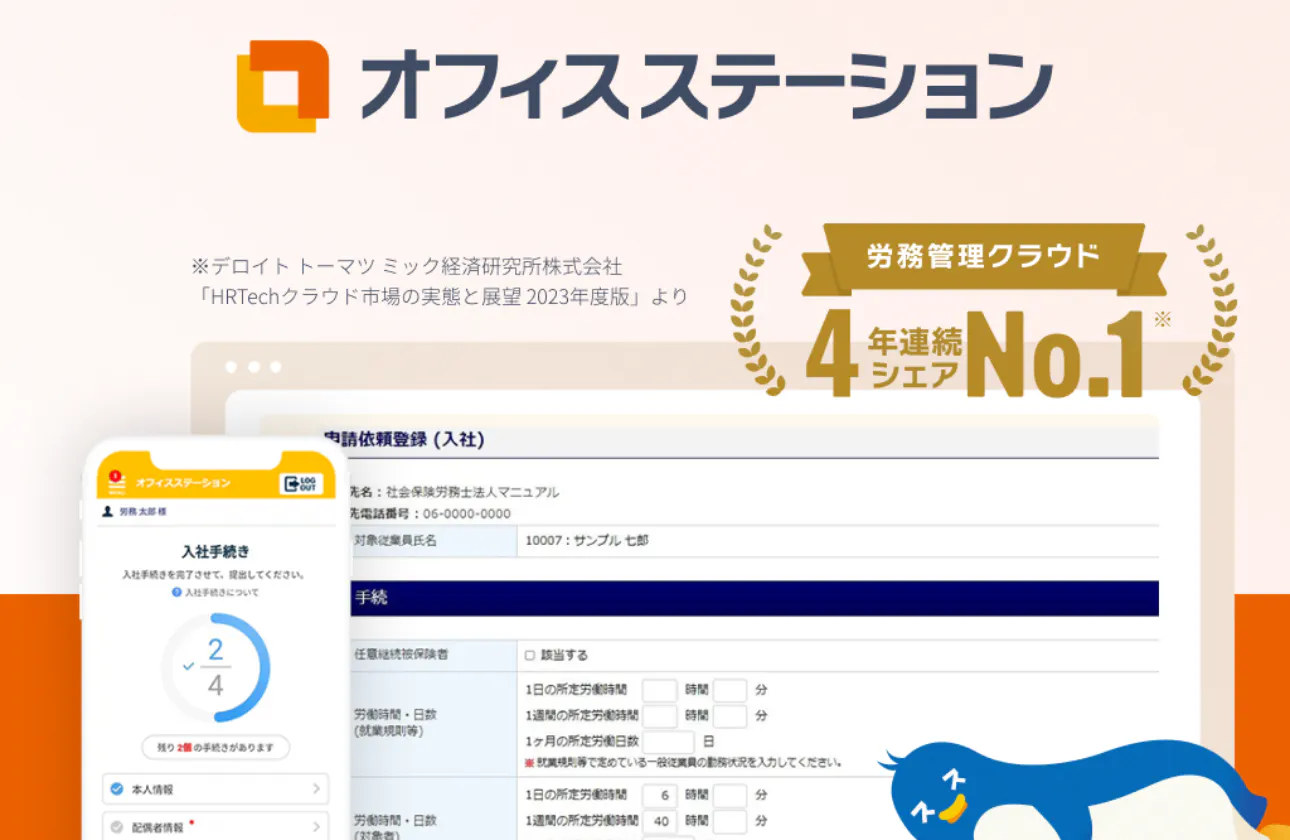Image resolution: width=1290 pixels, height=840 pixels.
Task: Click the gray check icon beside 配偶者情報
Action: [117, 827]
